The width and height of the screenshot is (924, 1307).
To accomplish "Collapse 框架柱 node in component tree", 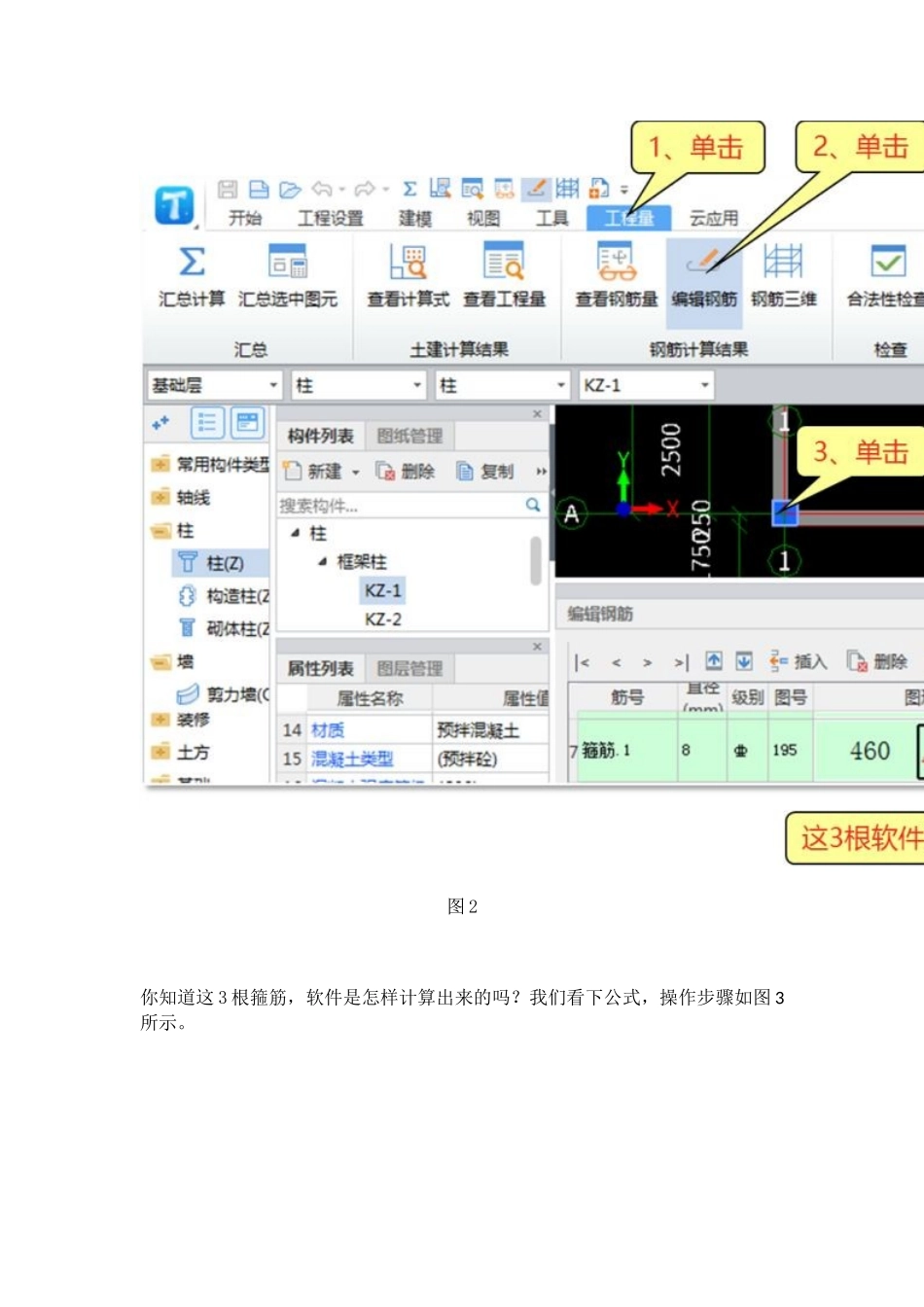I will pos(322,562).
